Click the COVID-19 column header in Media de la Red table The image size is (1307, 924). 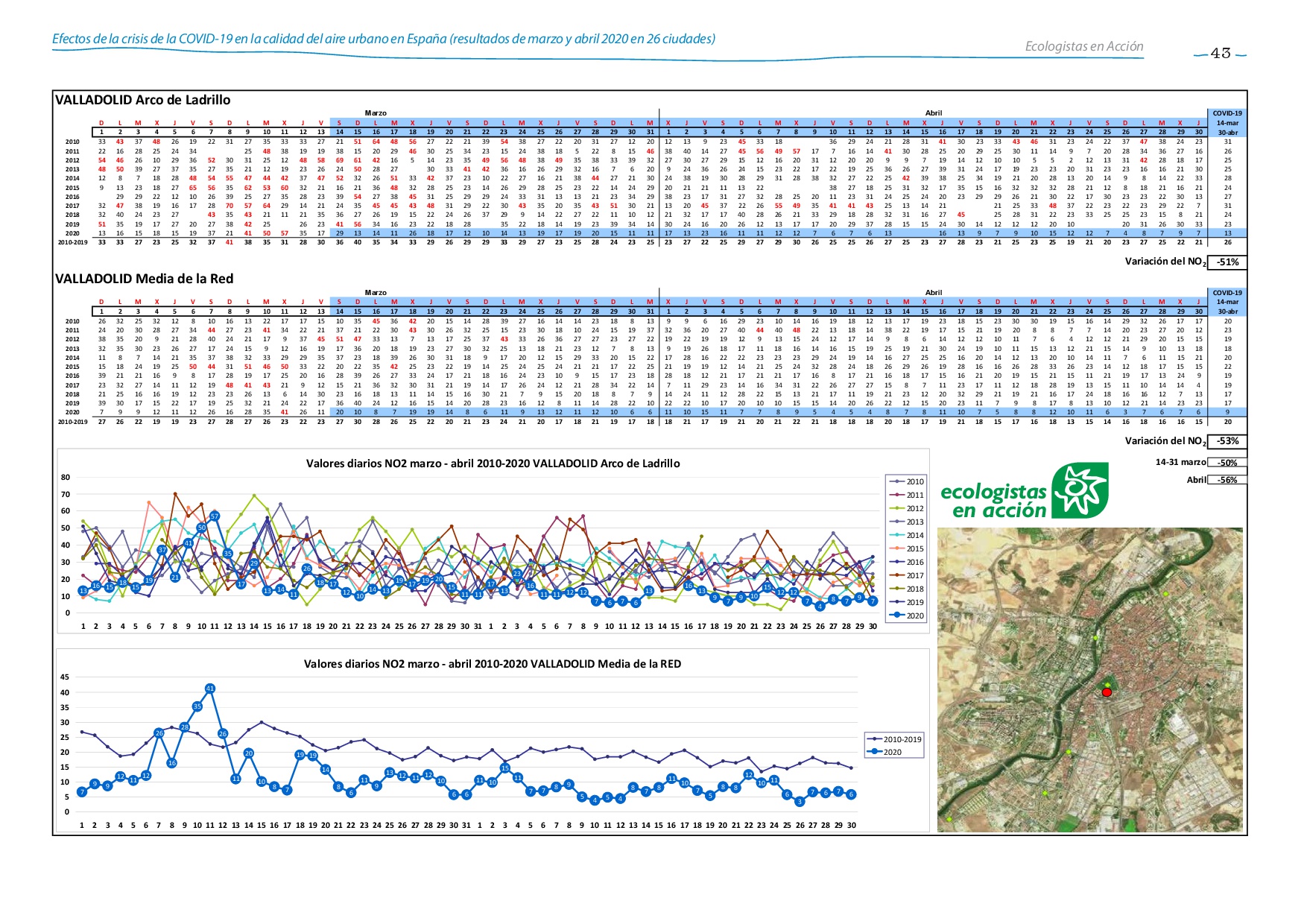click(1227, 292)
